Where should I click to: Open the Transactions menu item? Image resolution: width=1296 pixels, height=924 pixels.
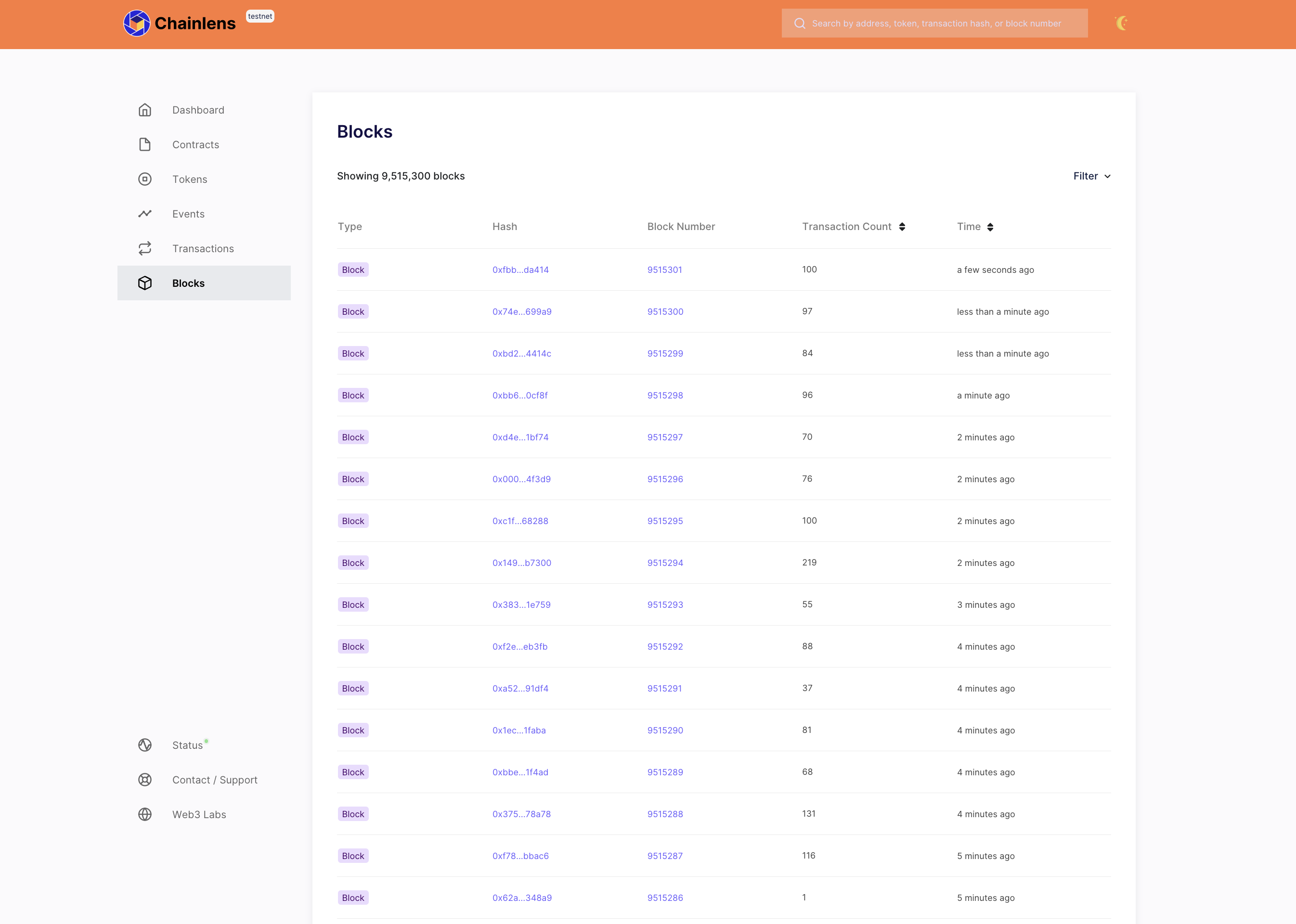(x=203, y=249)
